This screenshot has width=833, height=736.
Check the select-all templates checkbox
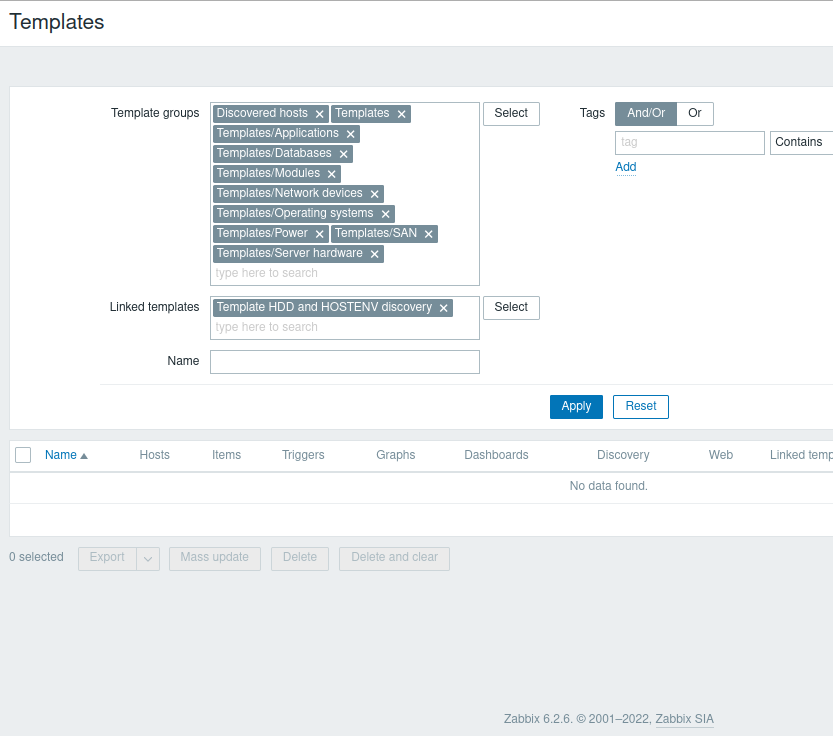[x=23, y=455]
